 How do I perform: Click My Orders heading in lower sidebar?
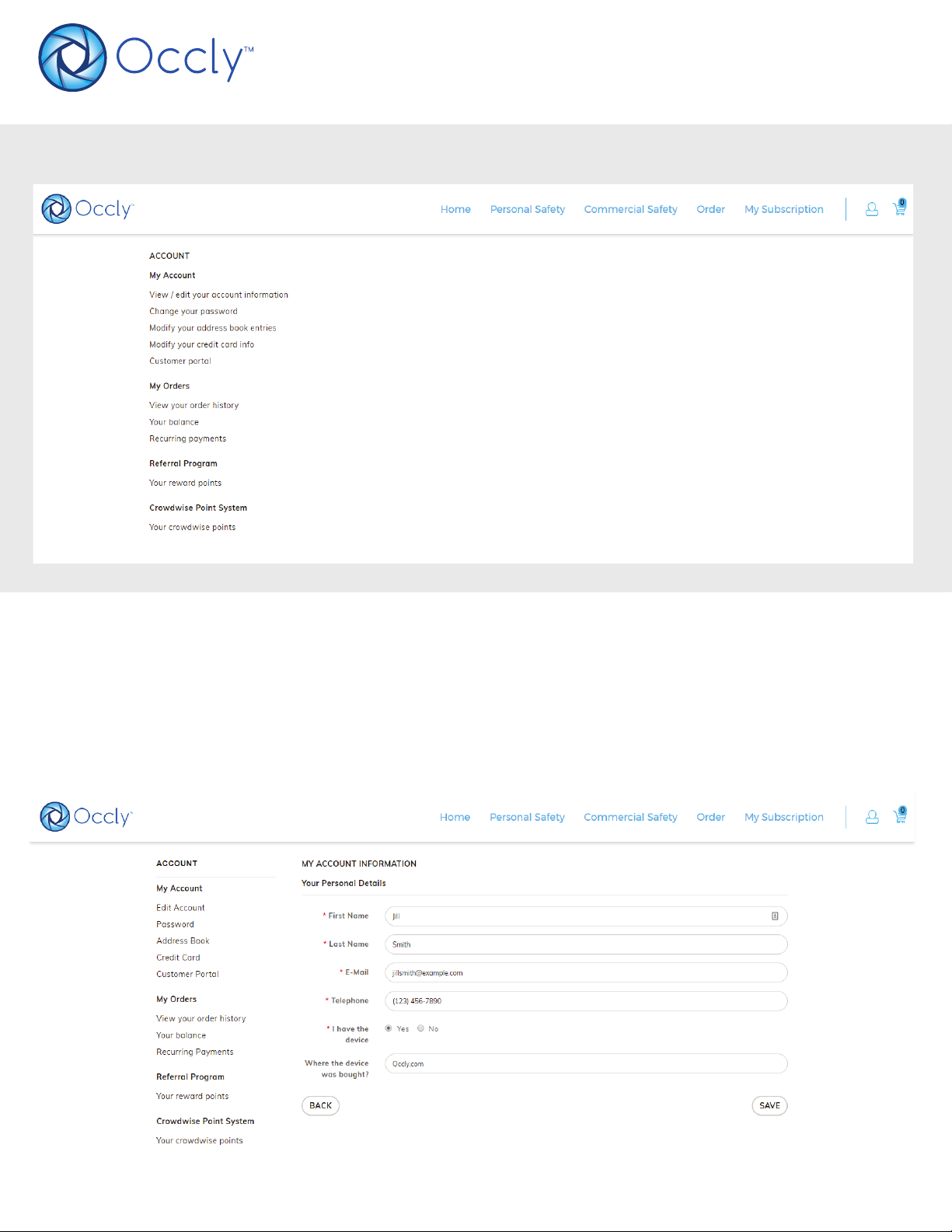pyautogui.click(x=176, y=999)
